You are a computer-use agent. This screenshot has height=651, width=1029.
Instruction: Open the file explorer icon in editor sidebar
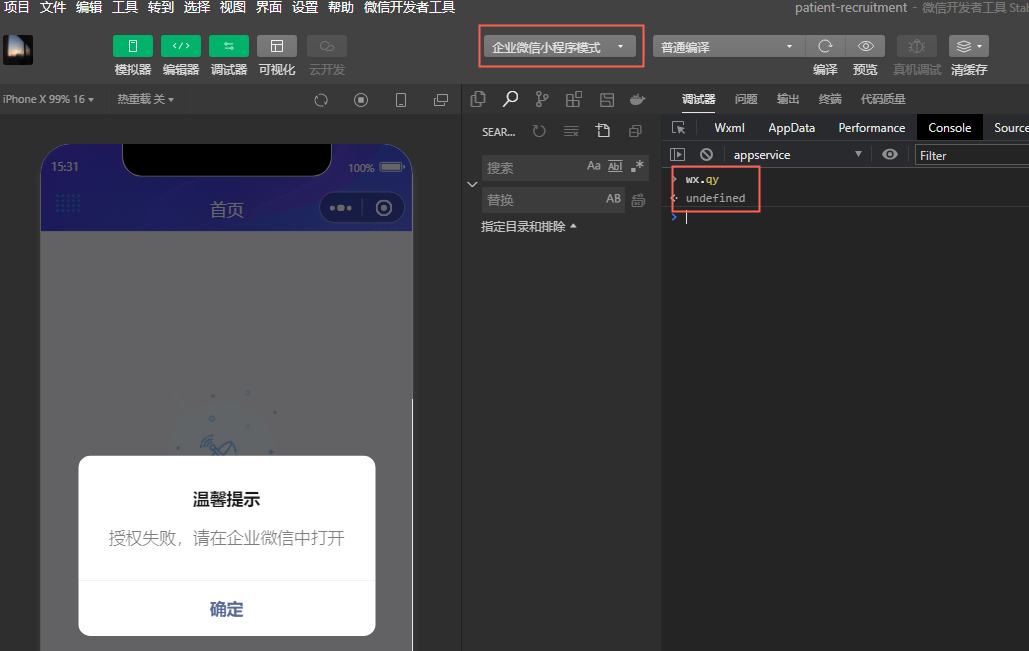tap(478, 99)
